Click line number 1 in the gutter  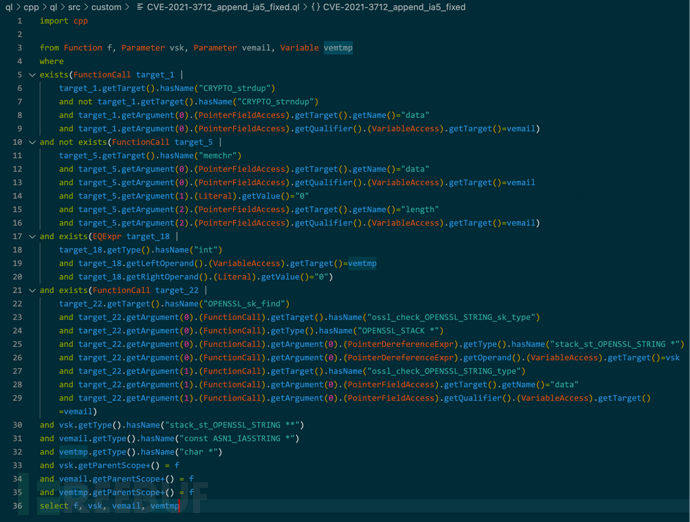pos(20,21)
